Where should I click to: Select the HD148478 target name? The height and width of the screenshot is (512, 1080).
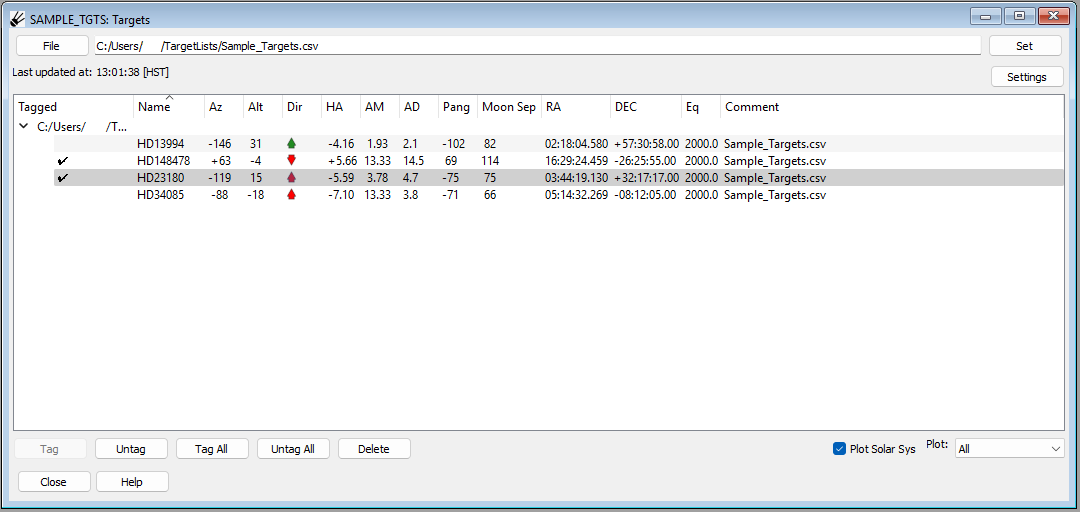[164, 161]
